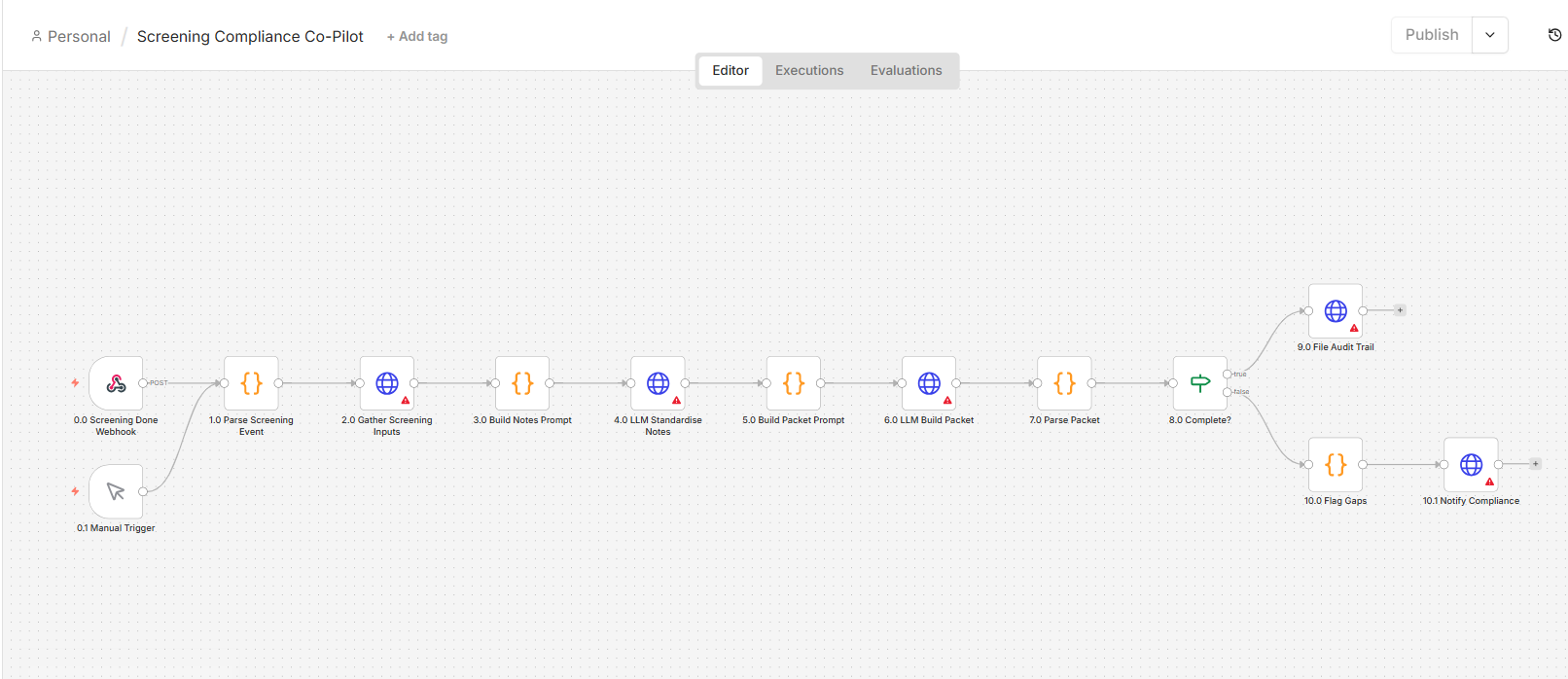The image size is (1568, 679).
Task: Expand the Publish options dropdown
Action: tap(1490, 35)
